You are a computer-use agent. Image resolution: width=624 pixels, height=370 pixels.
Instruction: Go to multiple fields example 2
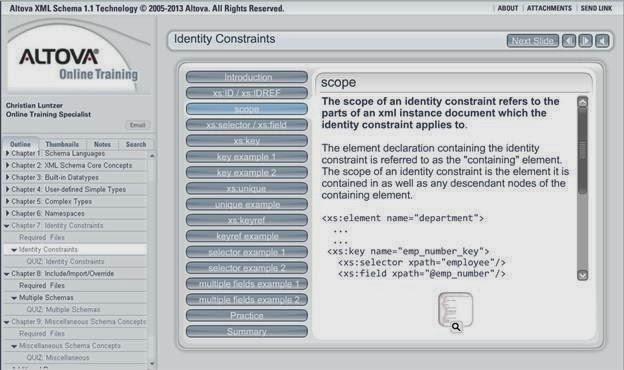pyautogui.click(x=247, y=300)
